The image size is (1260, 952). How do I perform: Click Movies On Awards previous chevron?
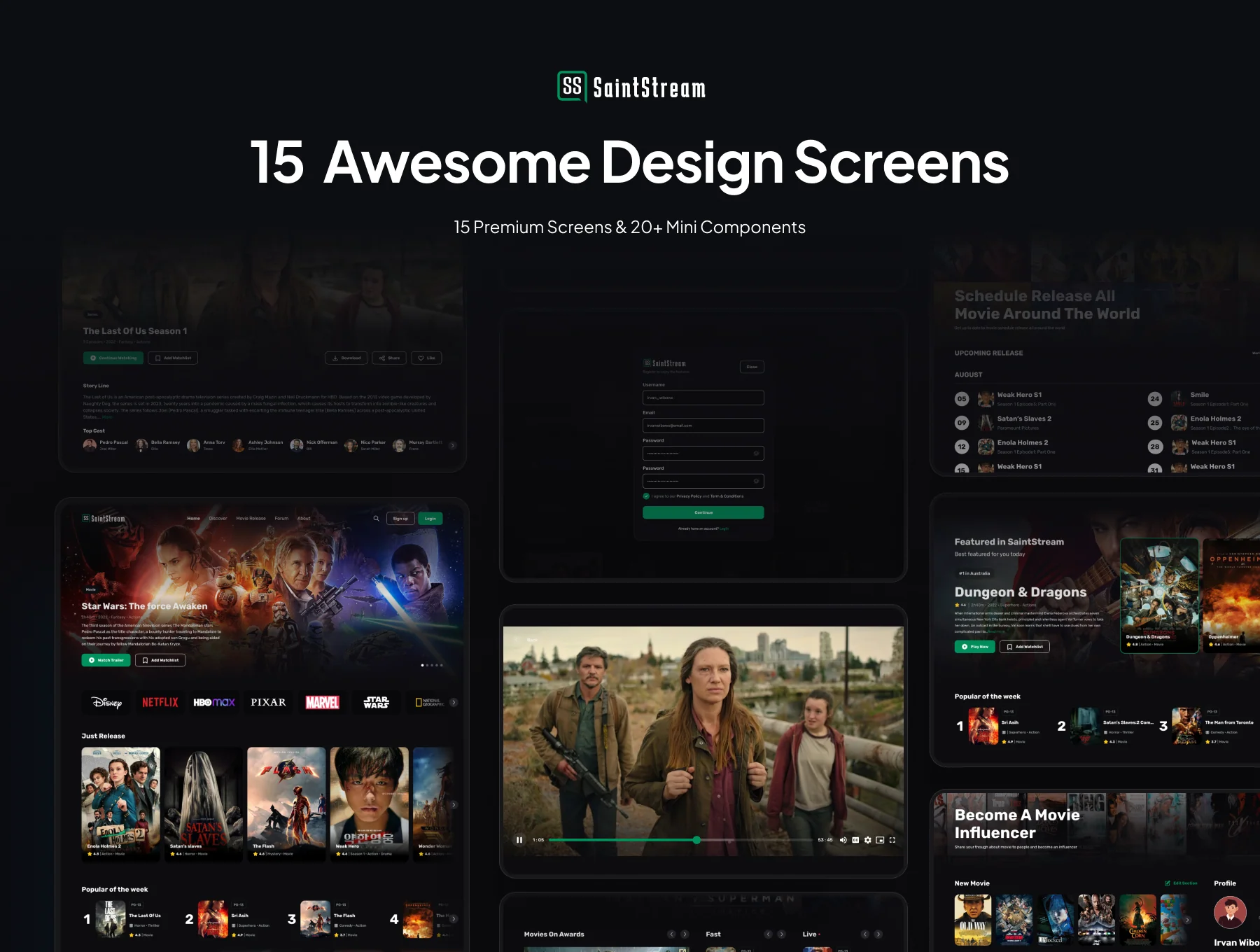click(x=671, y=934)
